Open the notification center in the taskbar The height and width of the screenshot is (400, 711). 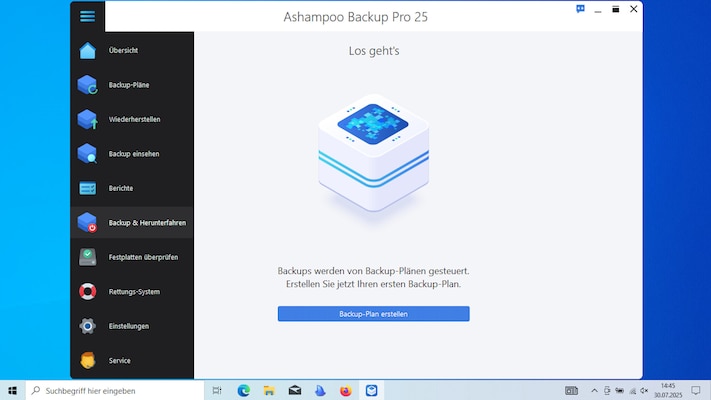[696, 391]
